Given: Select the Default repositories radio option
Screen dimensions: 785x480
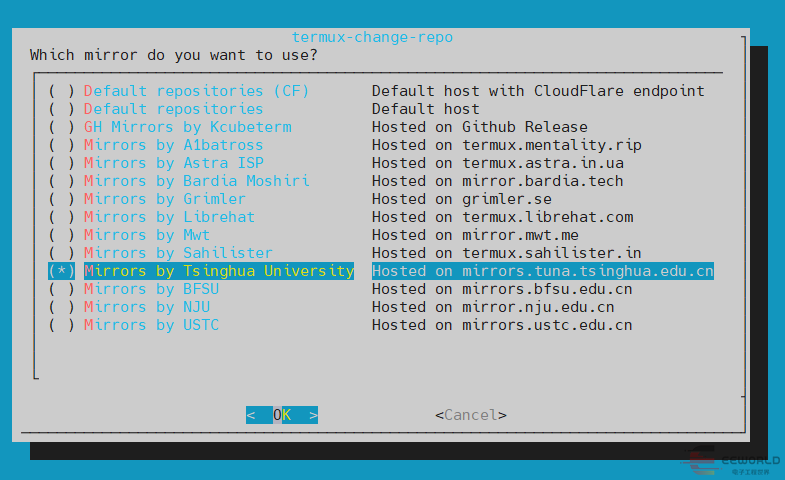Looking at the screenshot, I should (61, 109).
